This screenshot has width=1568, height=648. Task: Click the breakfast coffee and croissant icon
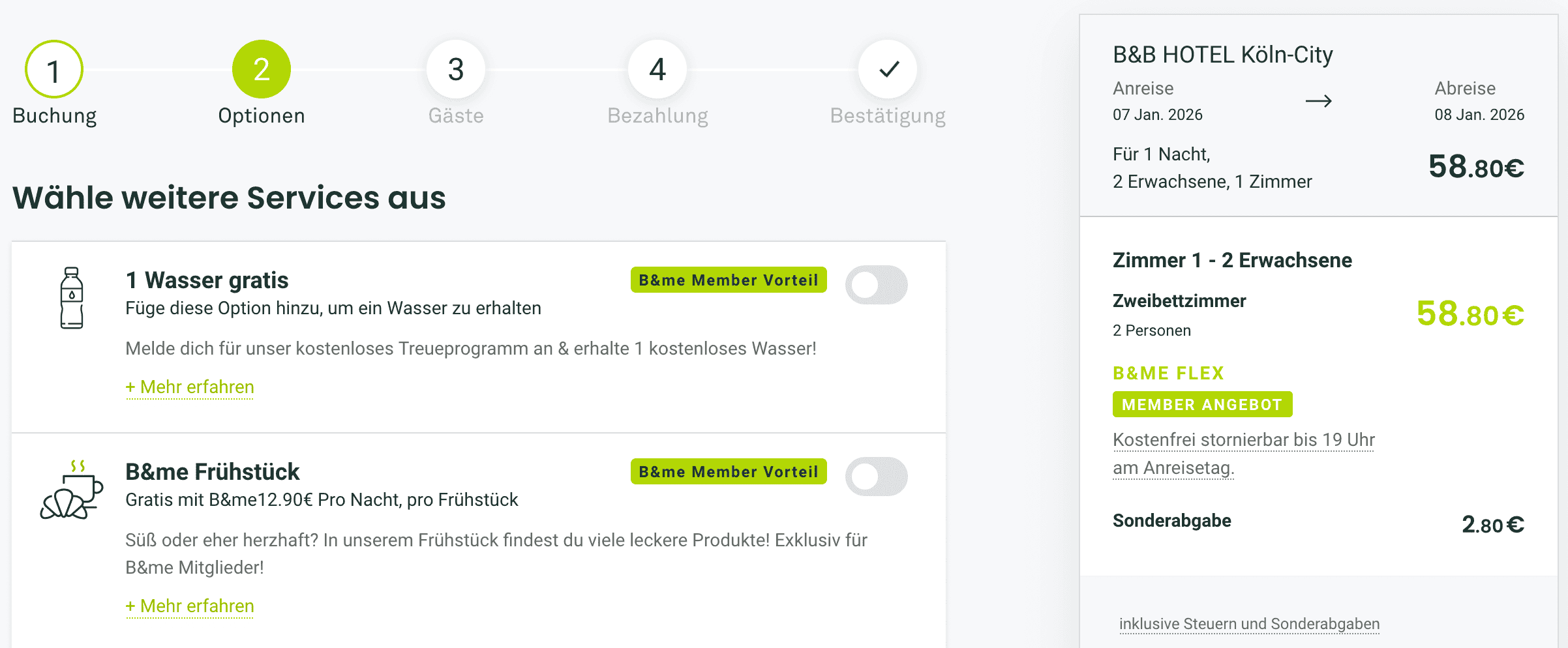click(x=72, y=490)
